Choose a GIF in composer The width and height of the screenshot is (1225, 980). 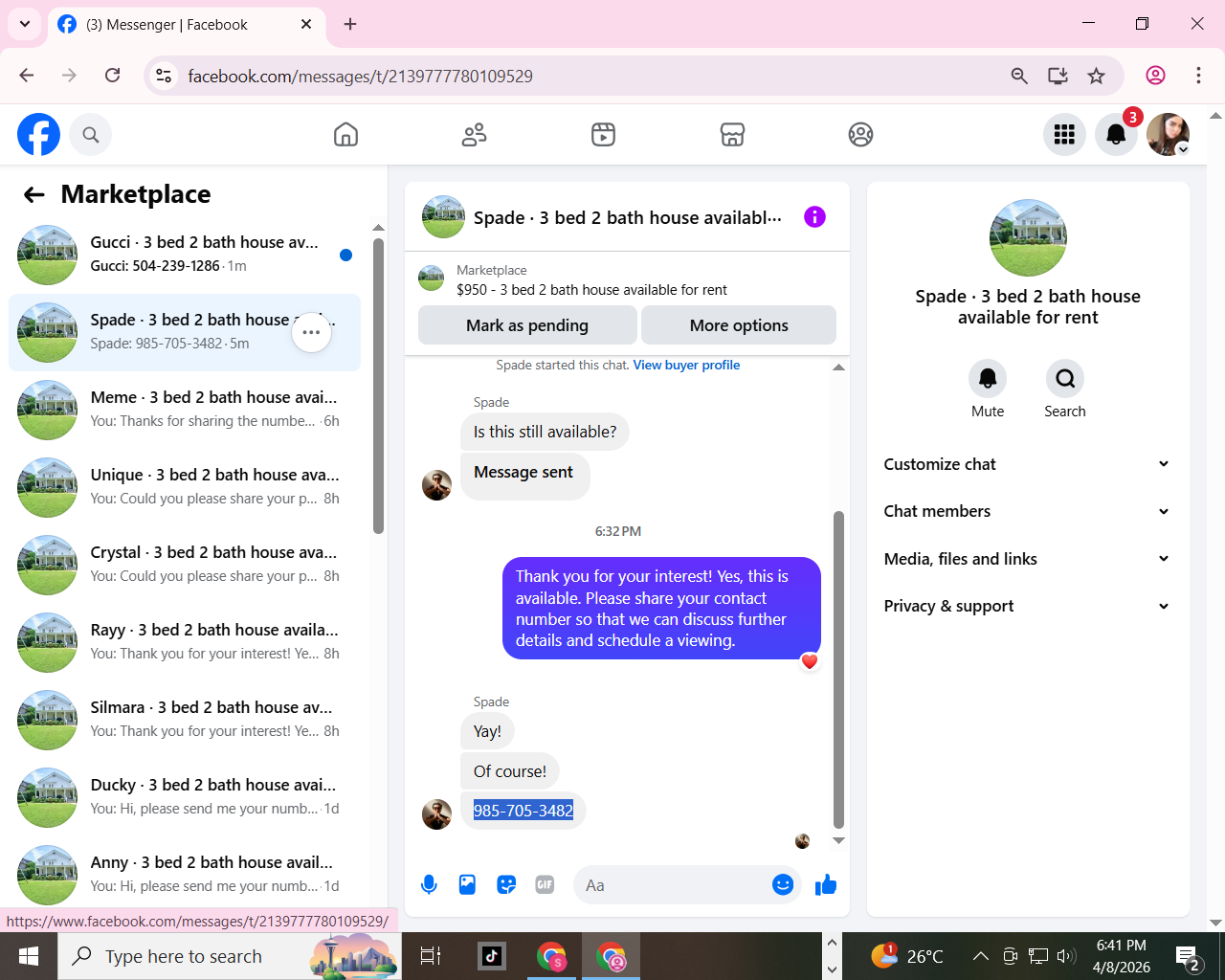point(545,885)
